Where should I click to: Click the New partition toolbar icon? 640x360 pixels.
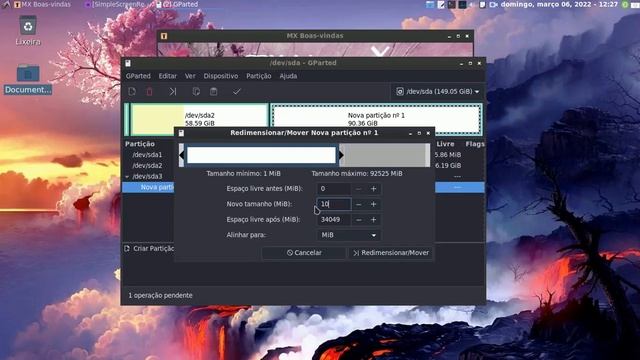(x=132, y=91)
